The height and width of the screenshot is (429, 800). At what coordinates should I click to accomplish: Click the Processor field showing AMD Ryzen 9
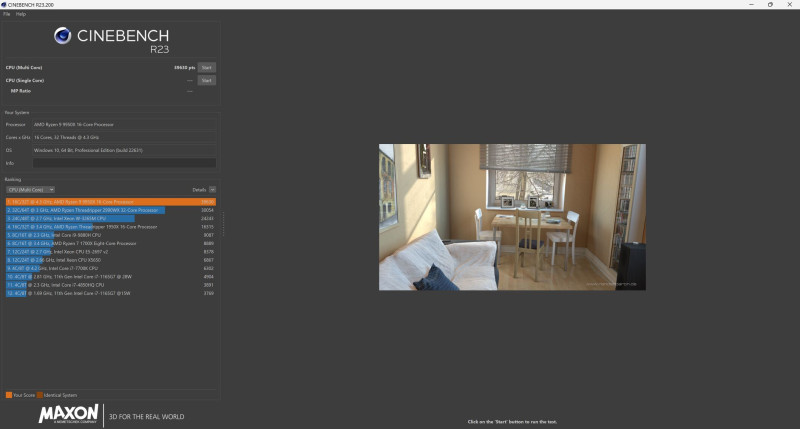click(124, 124)
